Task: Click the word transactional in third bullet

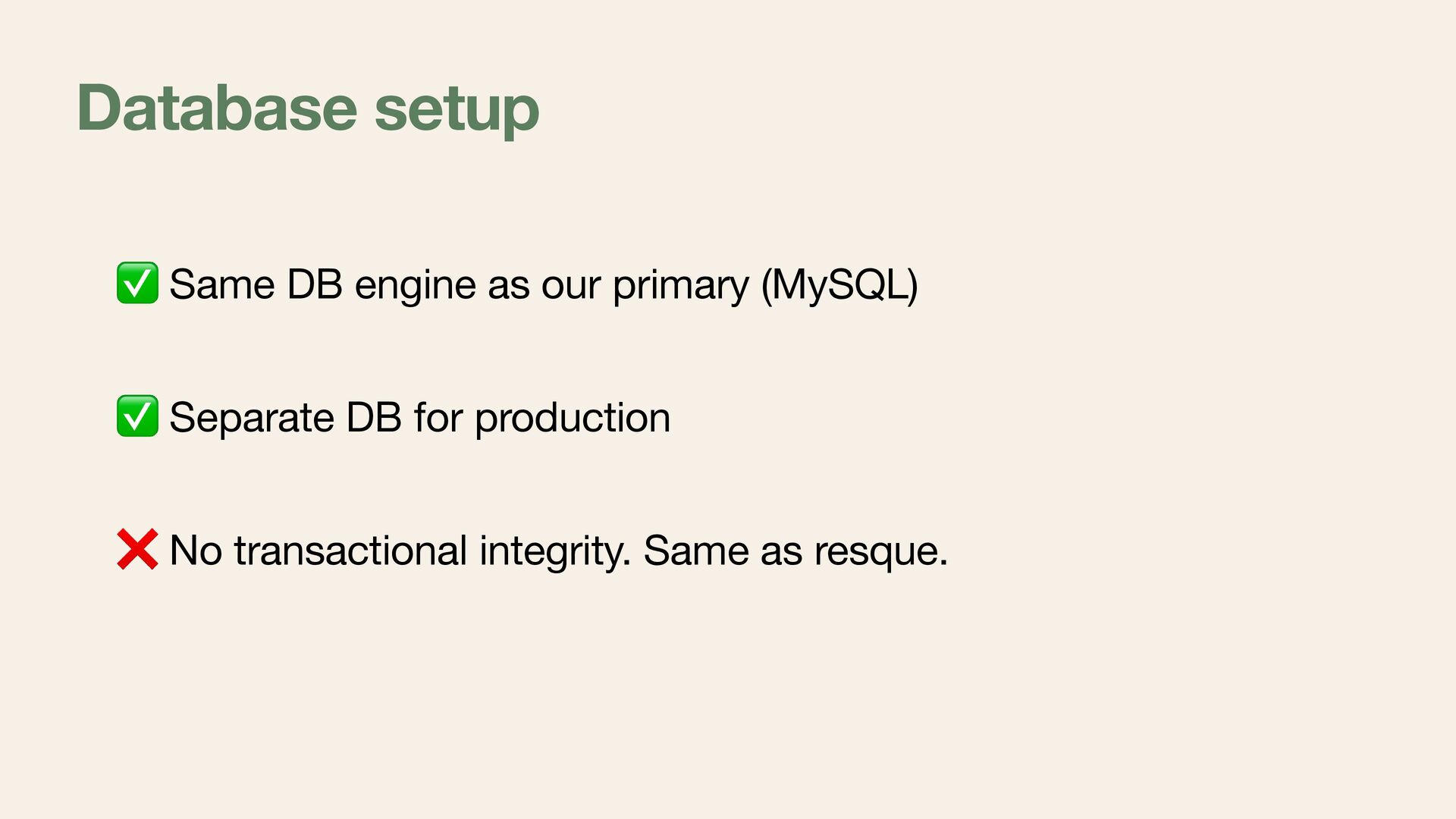Action: 350,551
